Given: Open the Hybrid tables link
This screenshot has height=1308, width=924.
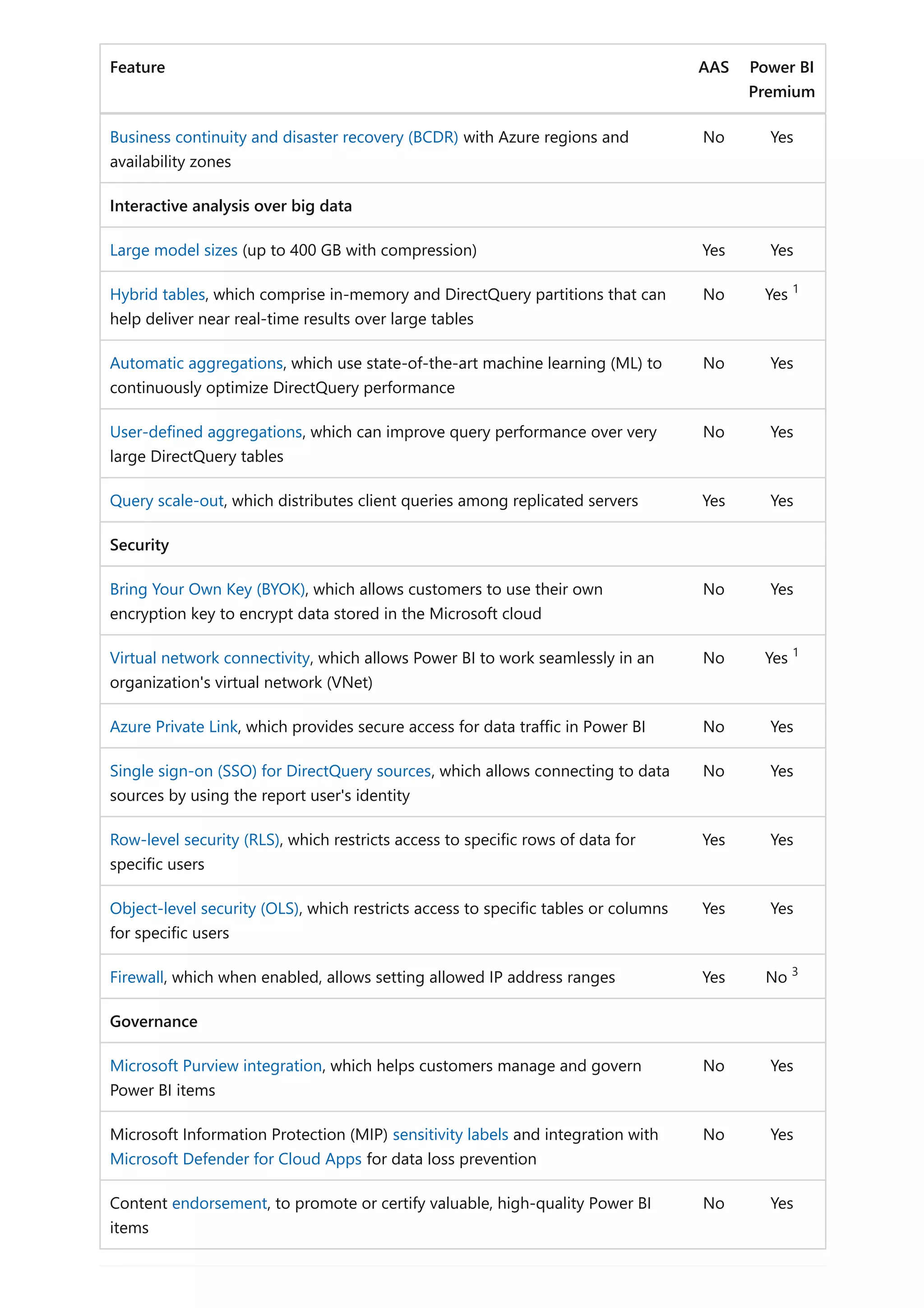Looking at the screenshot, I should click(157, 295).
